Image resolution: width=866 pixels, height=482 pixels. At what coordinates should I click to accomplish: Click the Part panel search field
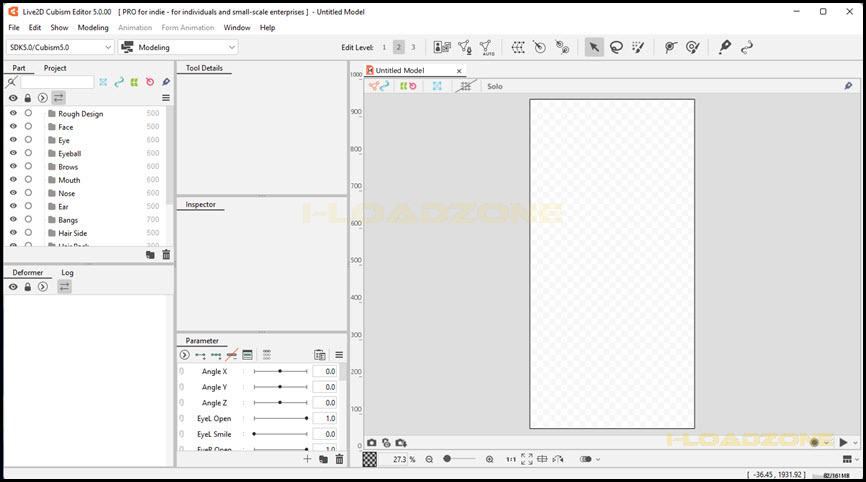tap(57, 82)
